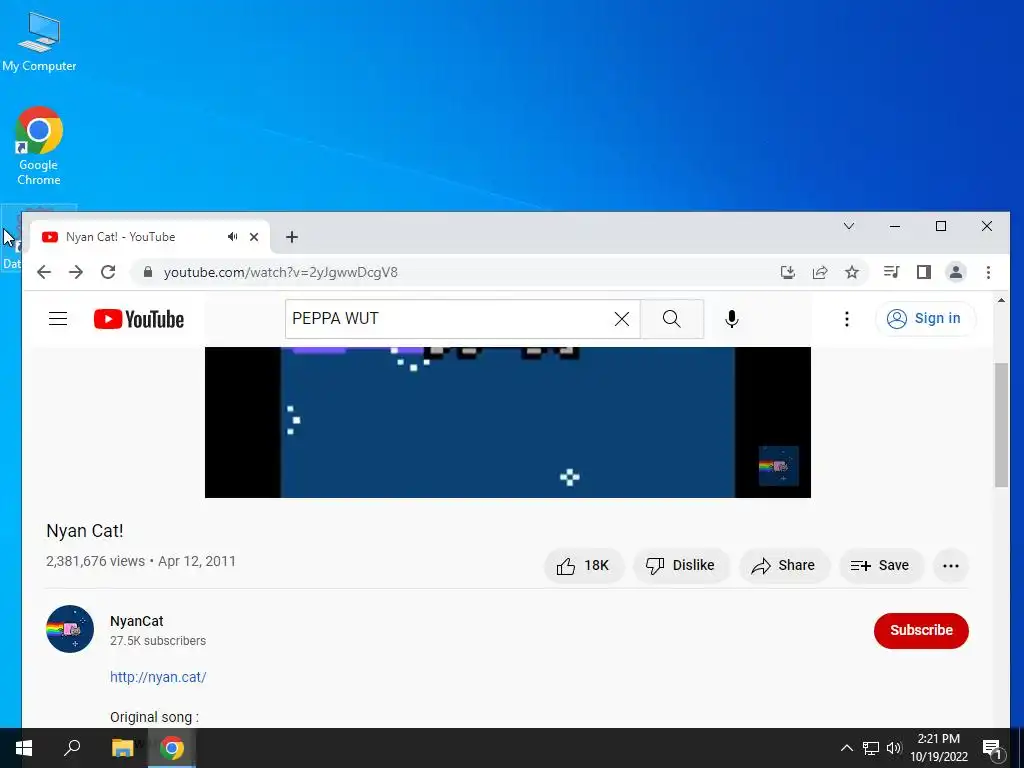1024x768 pixels.
Task: Go back using Chrome back arrow
Action: tap(44, 272)
